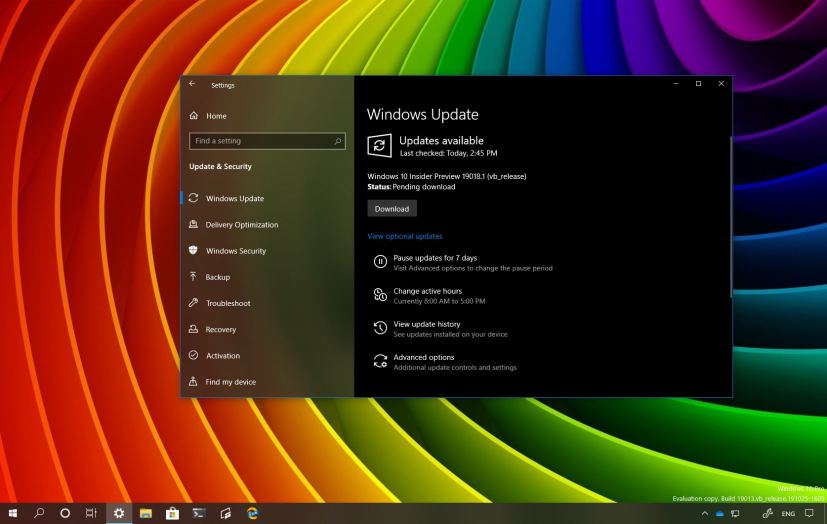Click the Windows Security shield icon

click(x=193, y=250)
